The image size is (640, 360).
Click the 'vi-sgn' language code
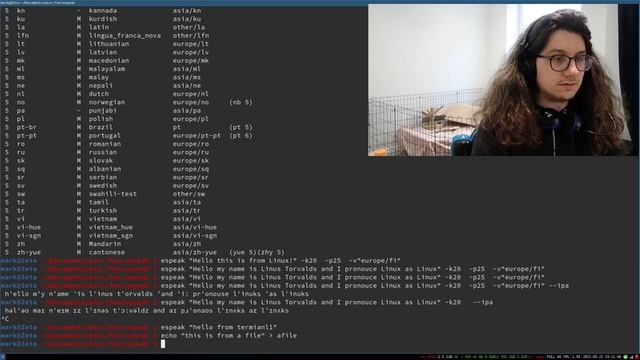pyautogui.click(x=29, y=236)
